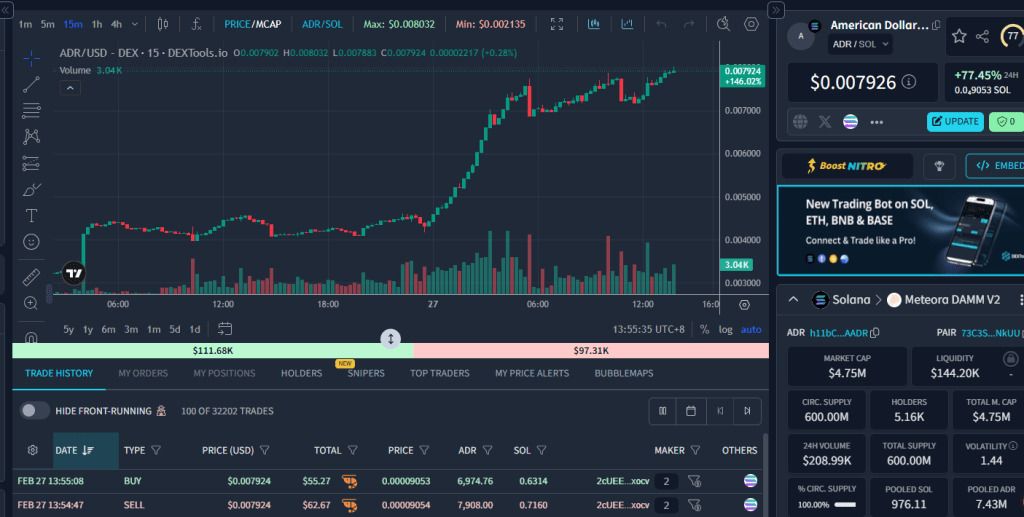1024x517 pixels.
Task: Open the candlestick chart type selector
Action: 163,24
